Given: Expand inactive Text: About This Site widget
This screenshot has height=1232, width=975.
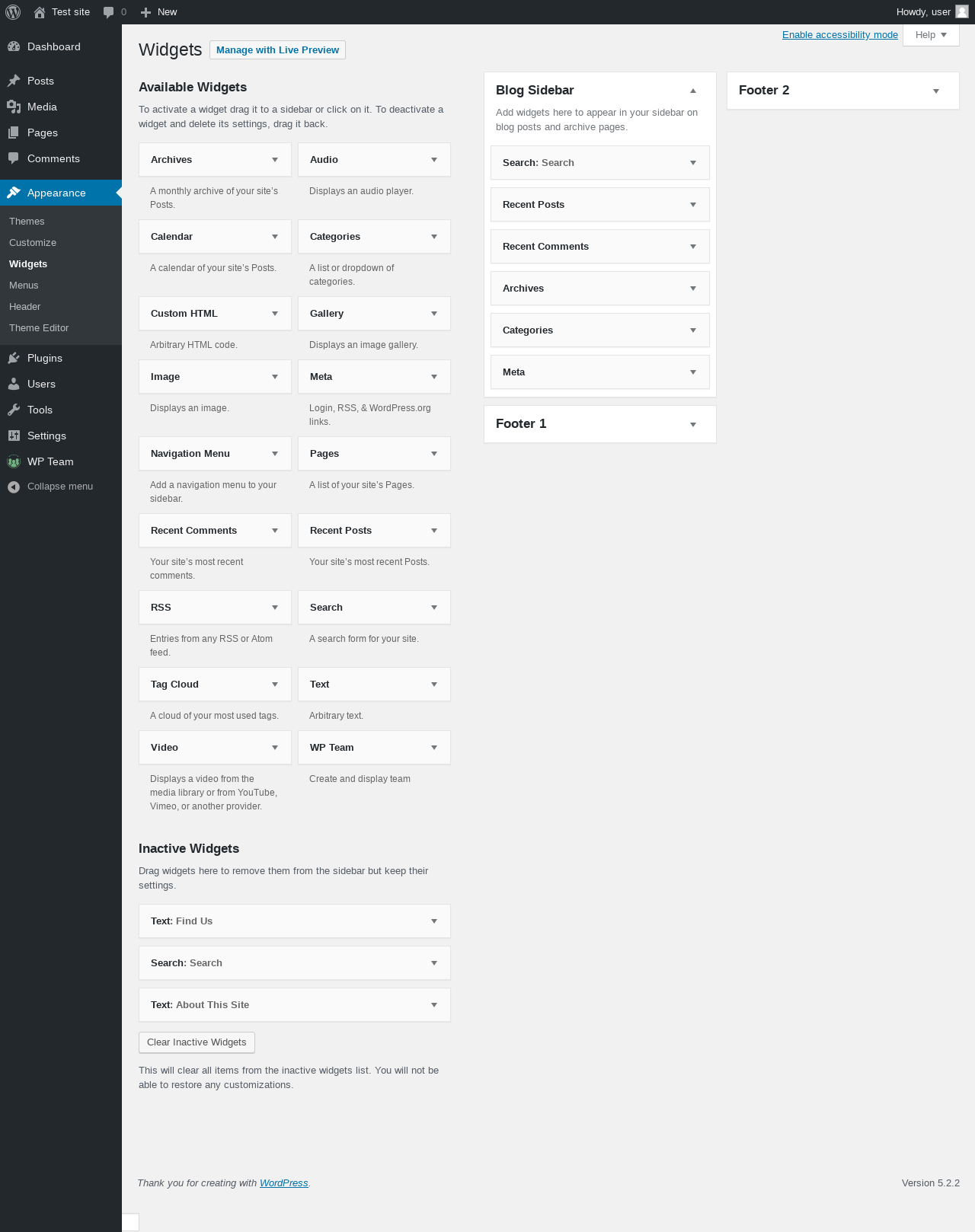Looking at the screenshot, I should (434, 1005).
